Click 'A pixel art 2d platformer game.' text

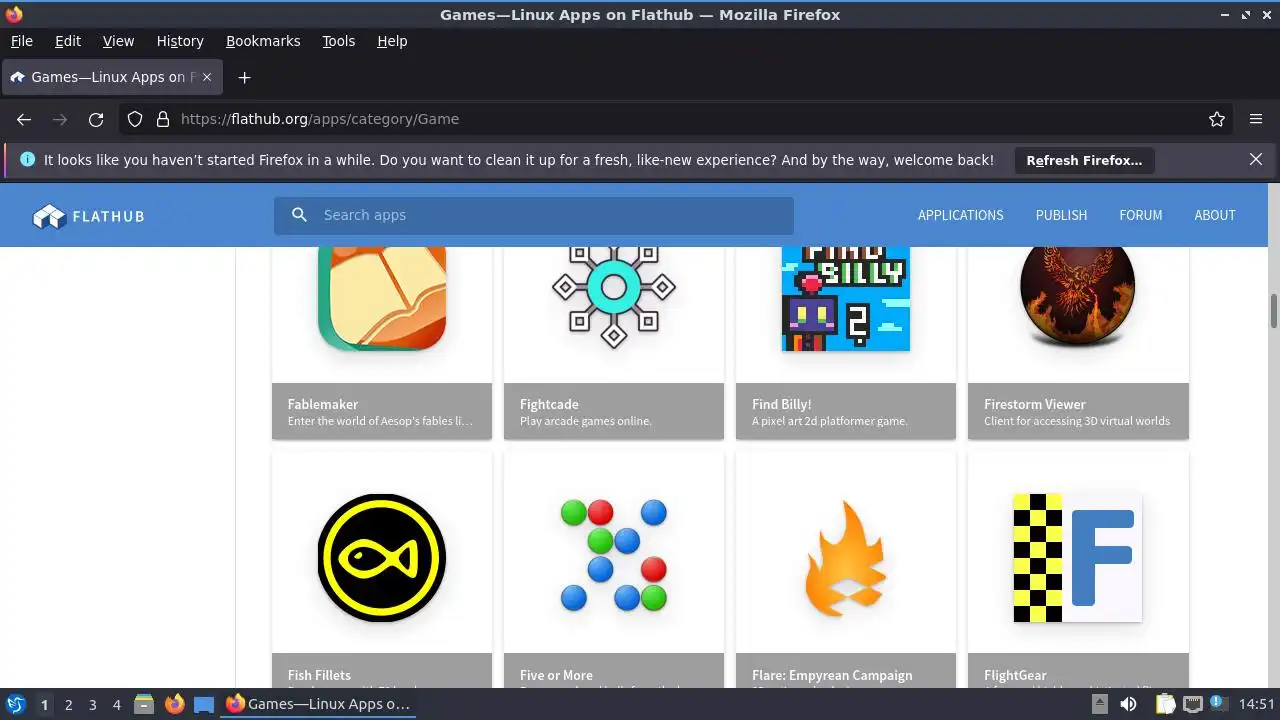[829, 421]
